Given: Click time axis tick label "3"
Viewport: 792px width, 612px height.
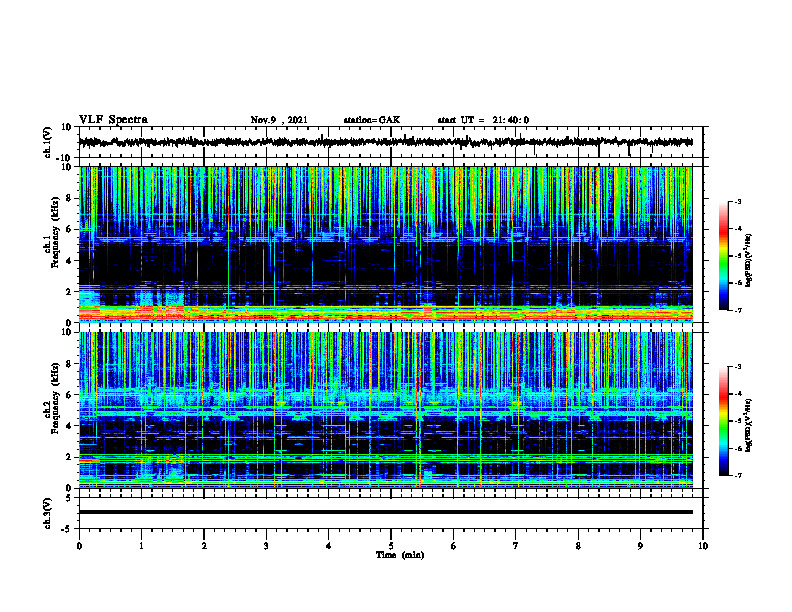Looking at the screenshot, I should click(x=266, y=546).
